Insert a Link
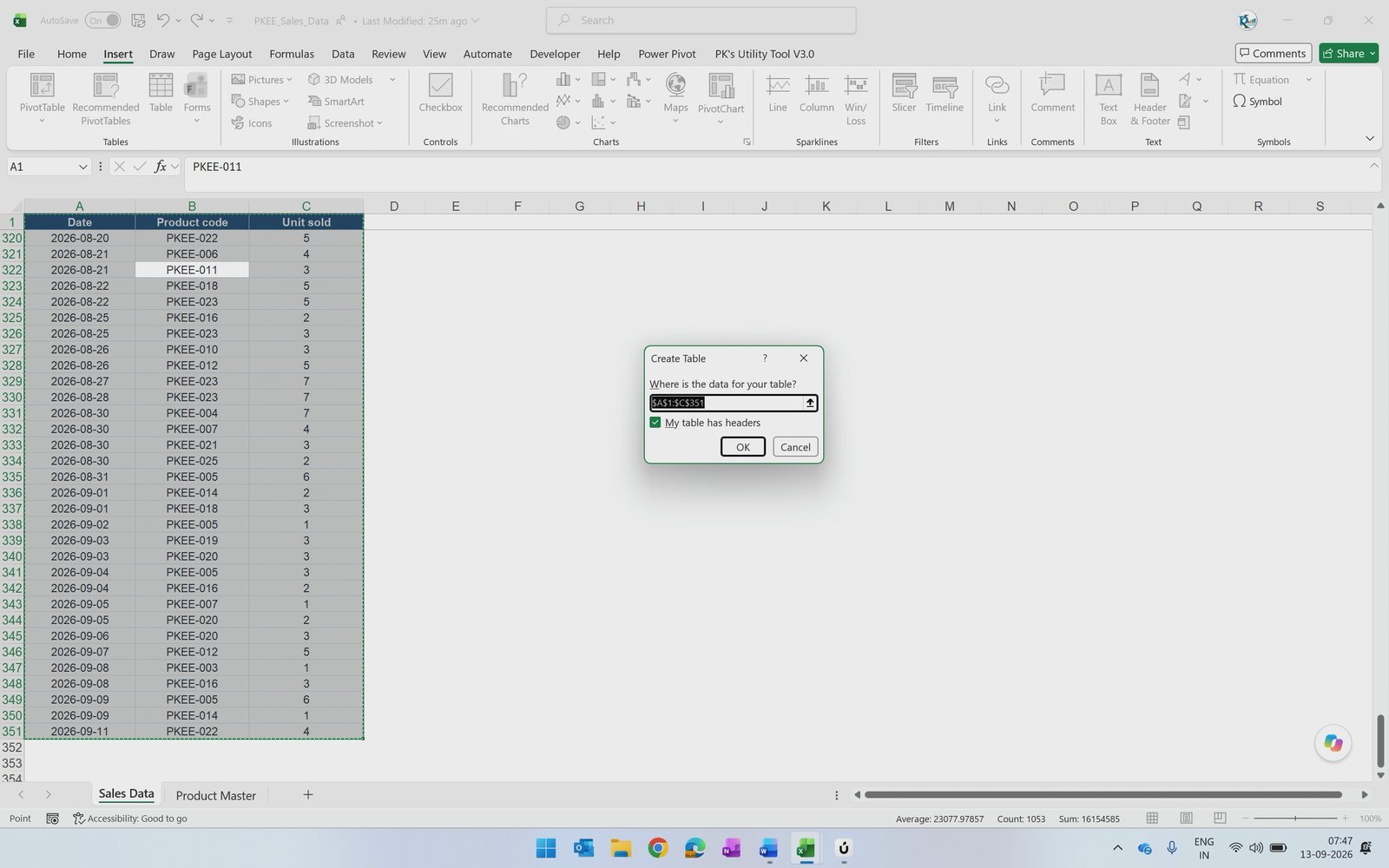 (997, 97)
